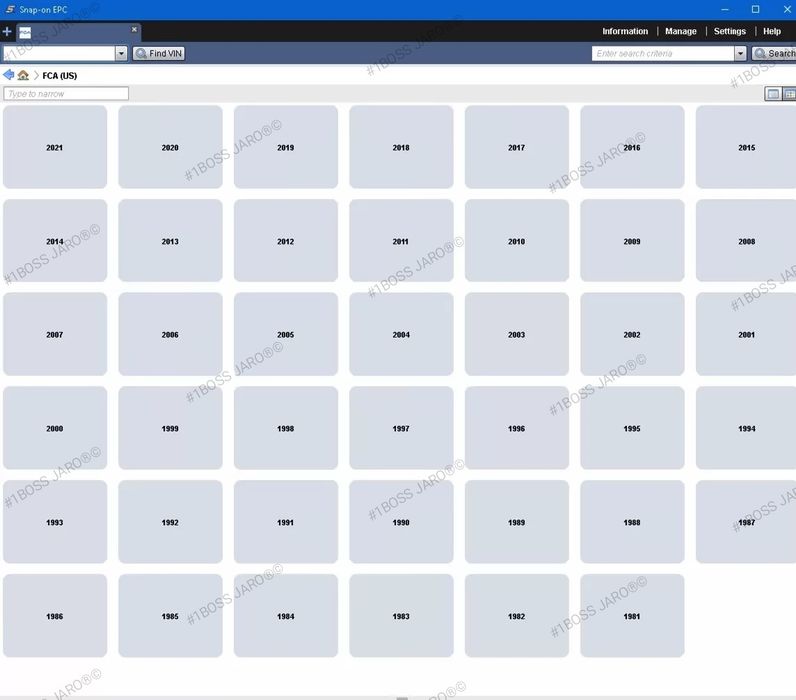Screen dimensions: 796x700
Task: Open the 1982 year tile
Action: (x=517, y=616)
